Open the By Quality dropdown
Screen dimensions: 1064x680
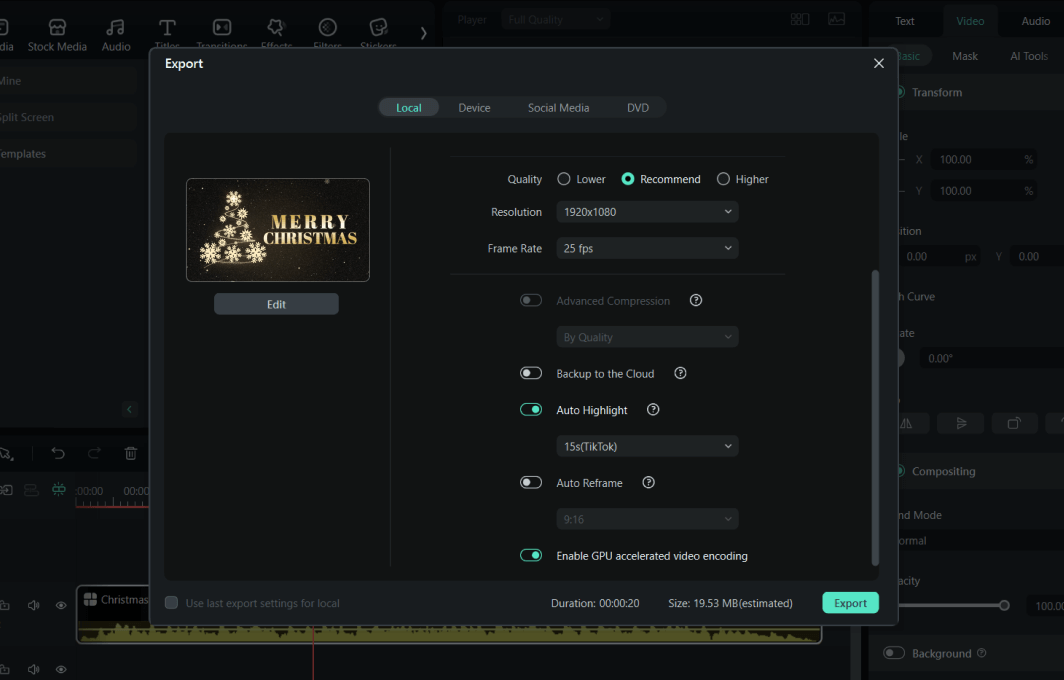point(647,337)
